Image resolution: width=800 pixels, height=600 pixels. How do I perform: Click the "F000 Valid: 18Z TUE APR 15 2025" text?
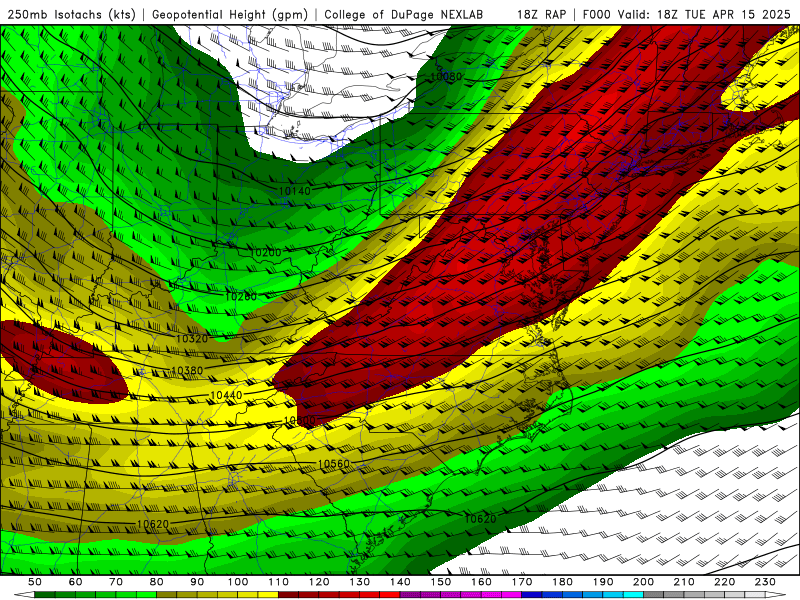tap(686, 15)
